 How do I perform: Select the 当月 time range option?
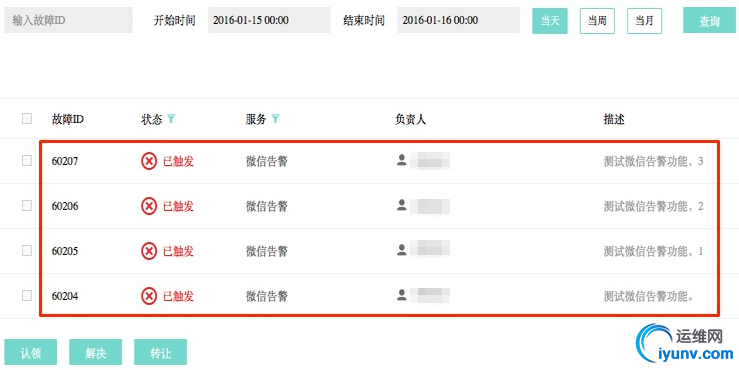(x=644, y=21)
